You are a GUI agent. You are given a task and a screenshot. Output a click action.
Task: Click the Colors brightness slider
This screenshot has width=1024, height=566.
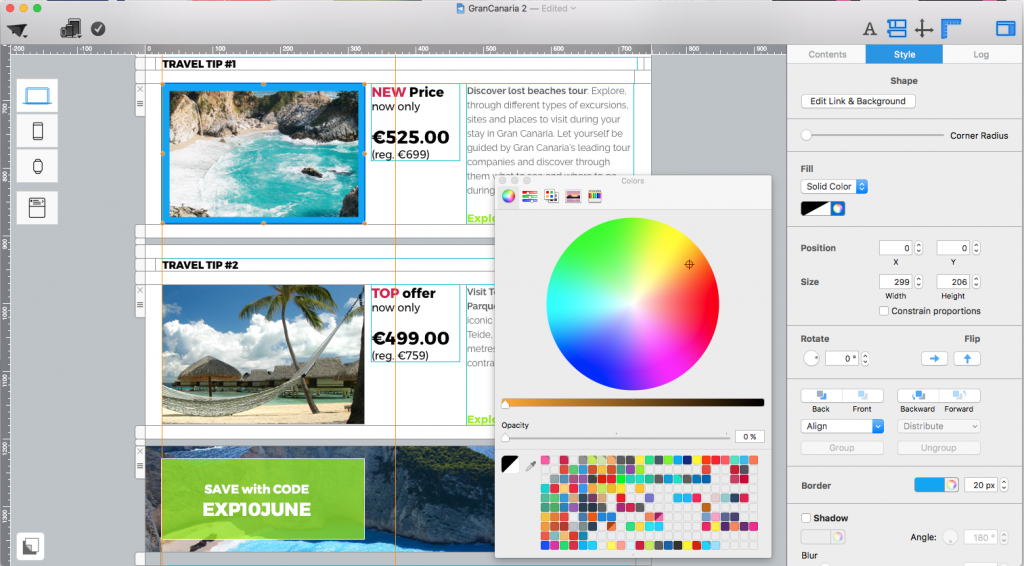coord(633,403)
